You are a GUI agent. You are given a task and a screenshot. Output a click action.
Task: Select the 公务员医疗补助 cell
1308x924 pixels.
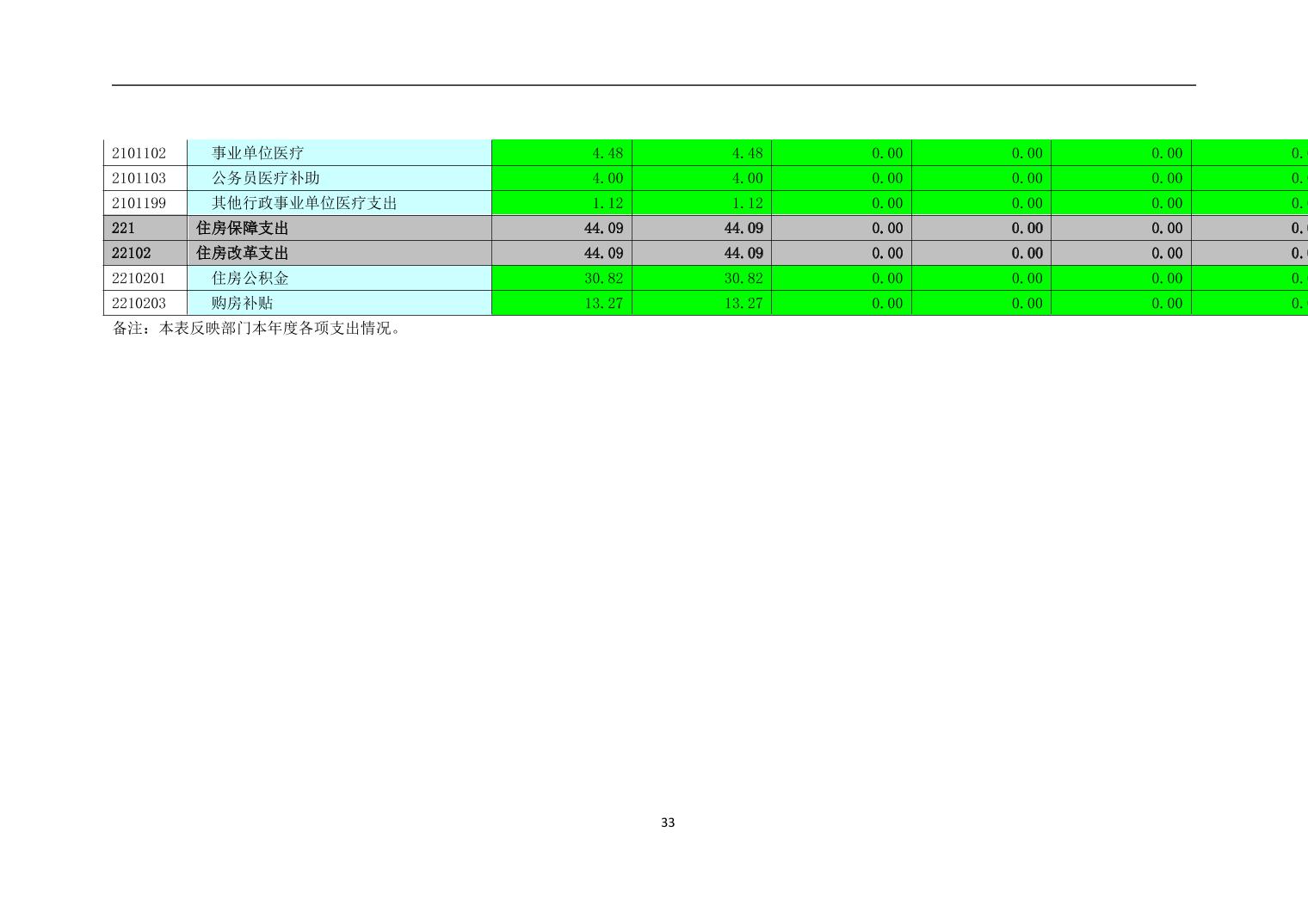[x=266, y=178]
